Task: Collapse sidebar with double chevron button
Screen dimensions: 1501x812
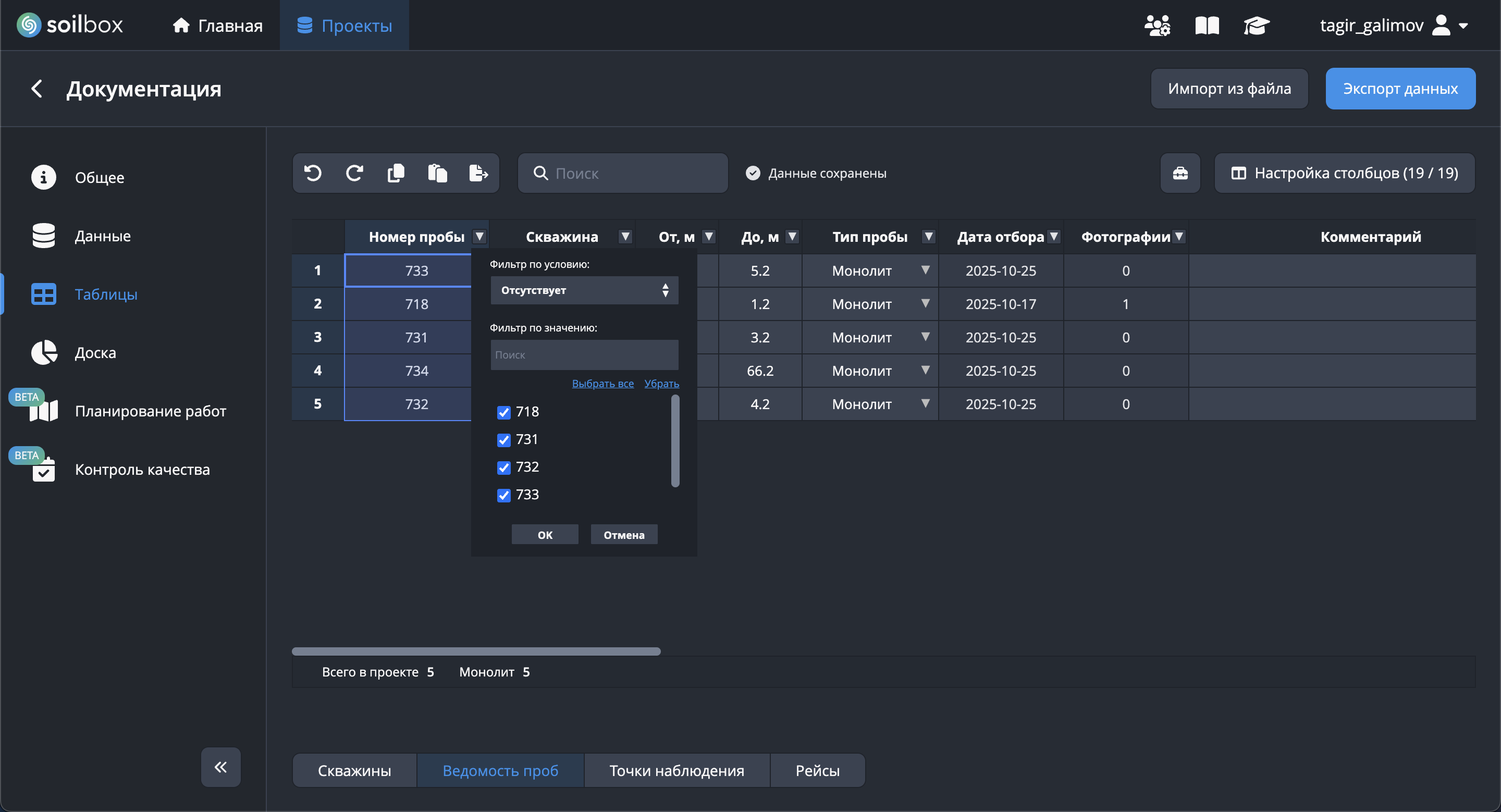Action: point(221,767)
